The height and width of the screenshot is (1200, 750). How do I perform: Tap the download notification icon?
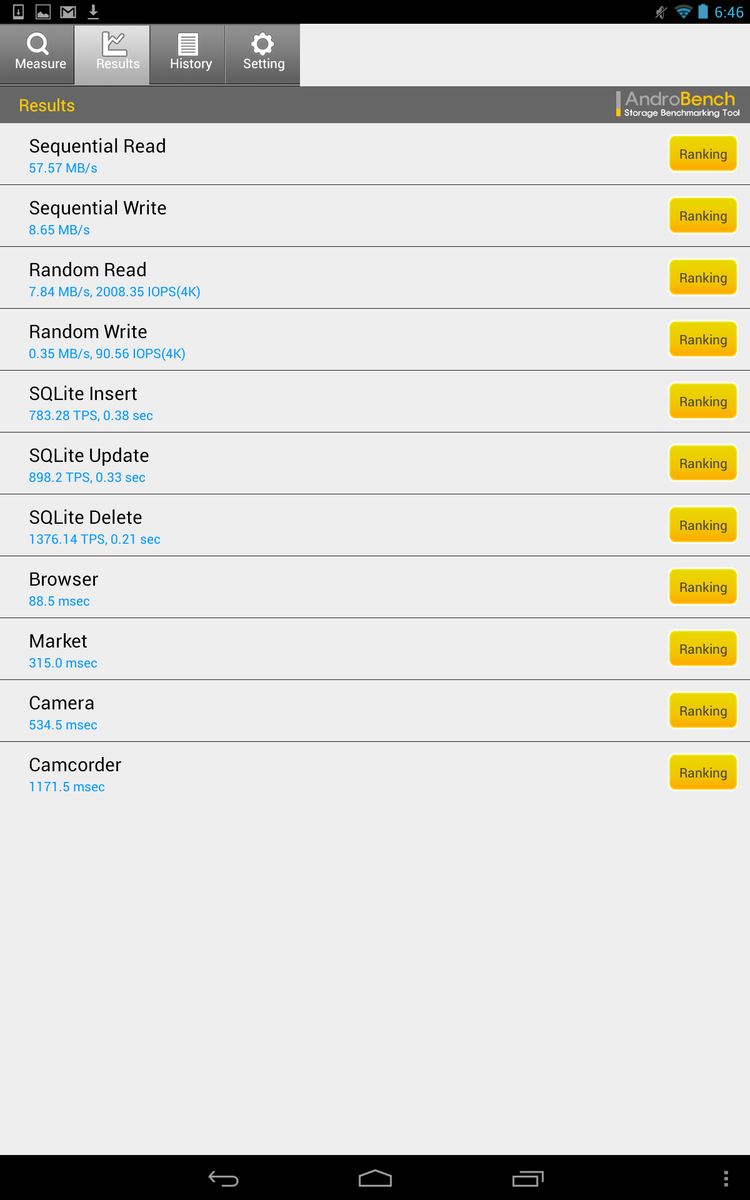pos(94,12)
